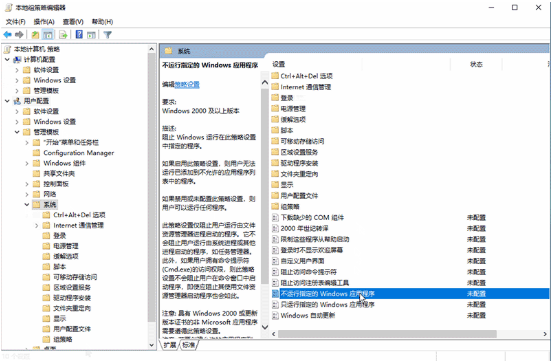Select Ctrl+Alt+Del 选项 in left tree

click(x=79, y=215)
